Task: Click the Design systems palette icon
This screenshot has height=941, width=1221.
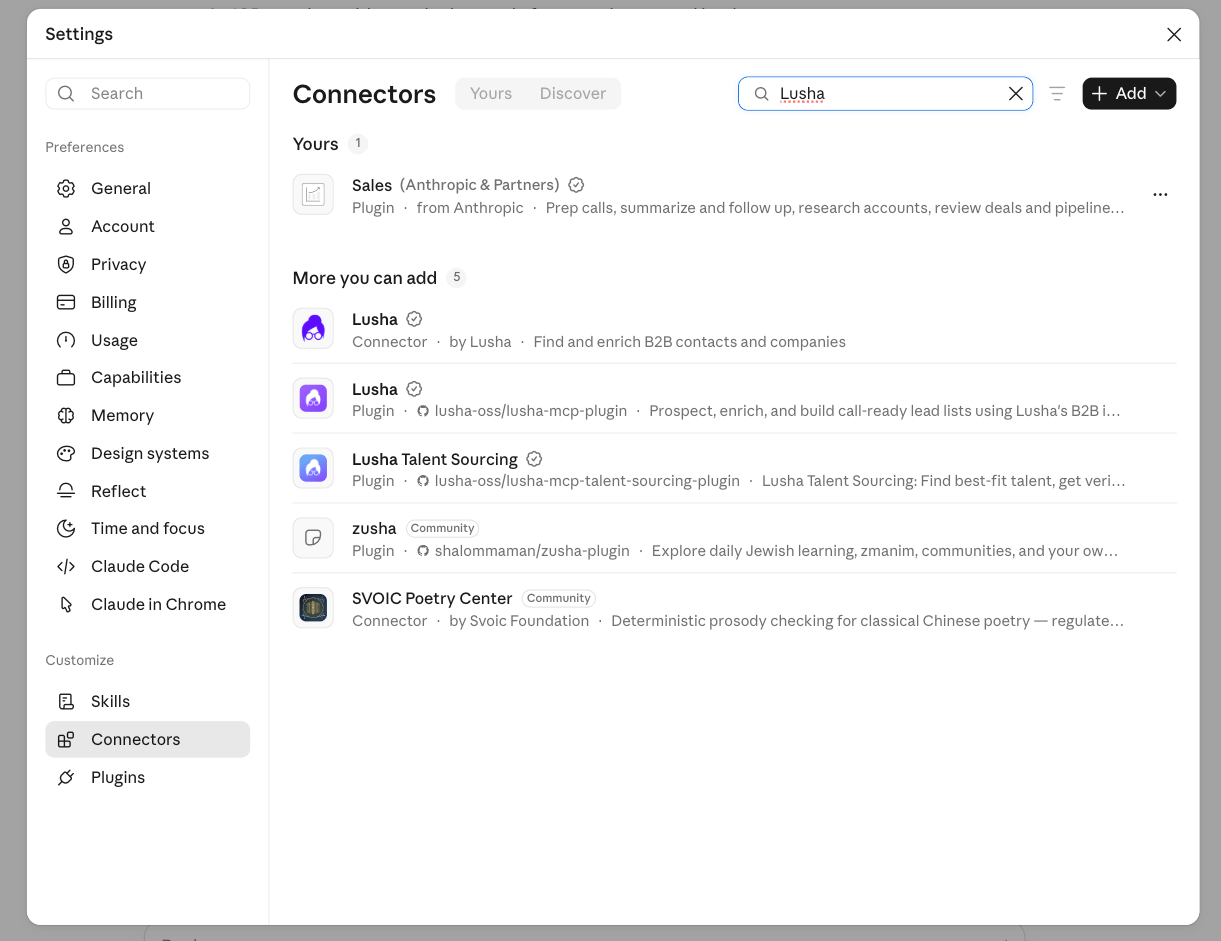Action: 66,453
